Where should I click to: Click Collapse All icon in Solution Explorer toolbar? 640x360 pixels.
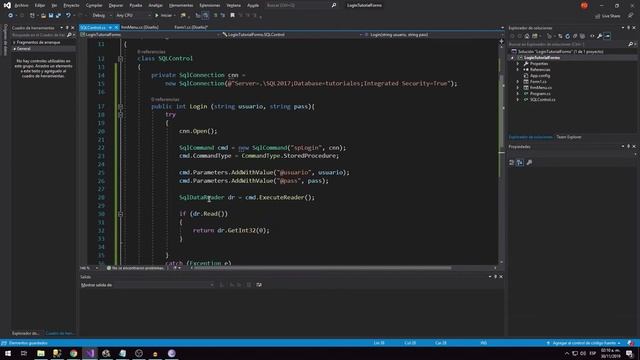tap(575, 36)
